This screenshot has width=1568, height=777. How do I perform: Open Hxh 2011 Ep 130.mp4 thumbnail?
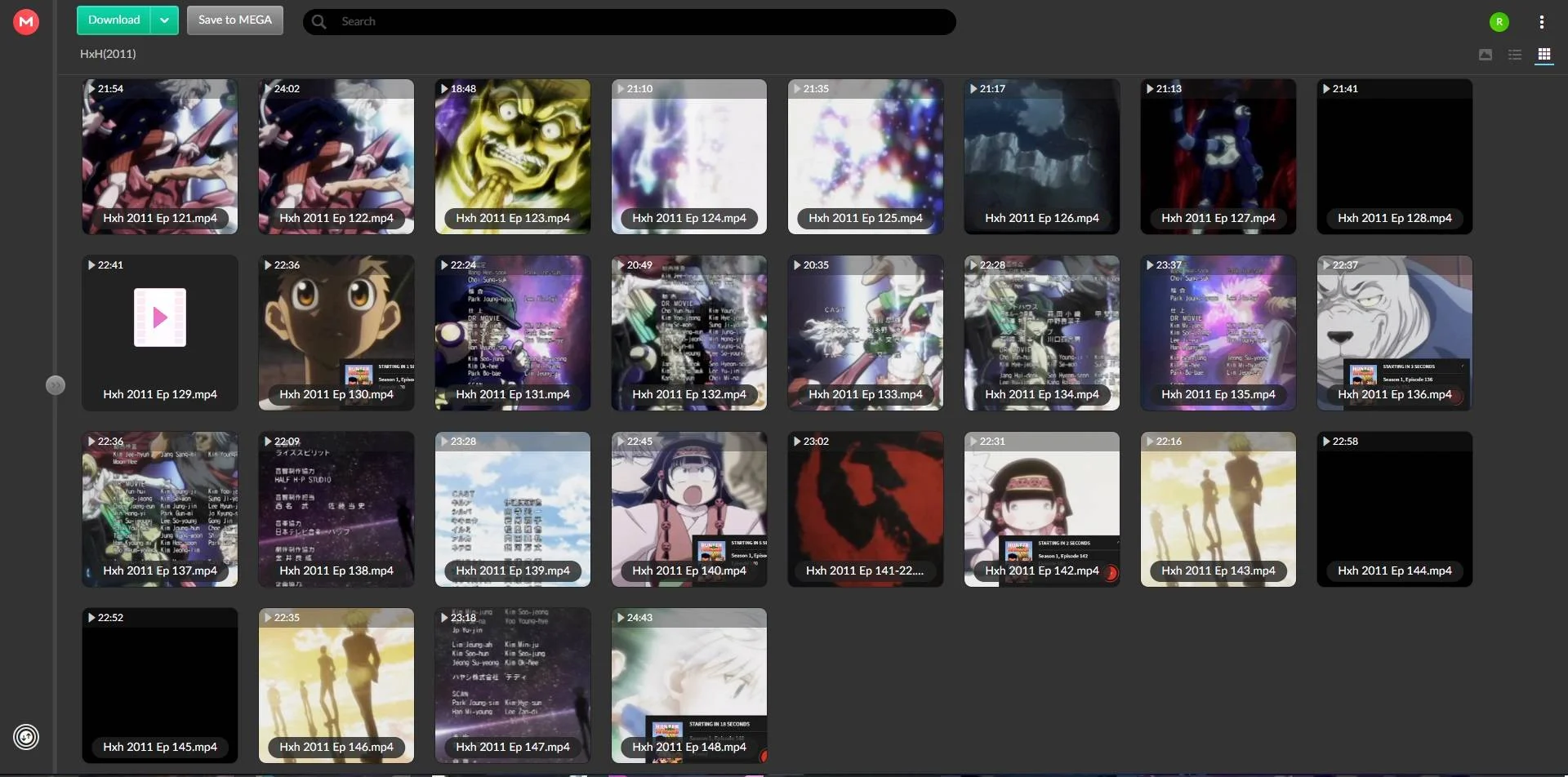click(336, 333)
